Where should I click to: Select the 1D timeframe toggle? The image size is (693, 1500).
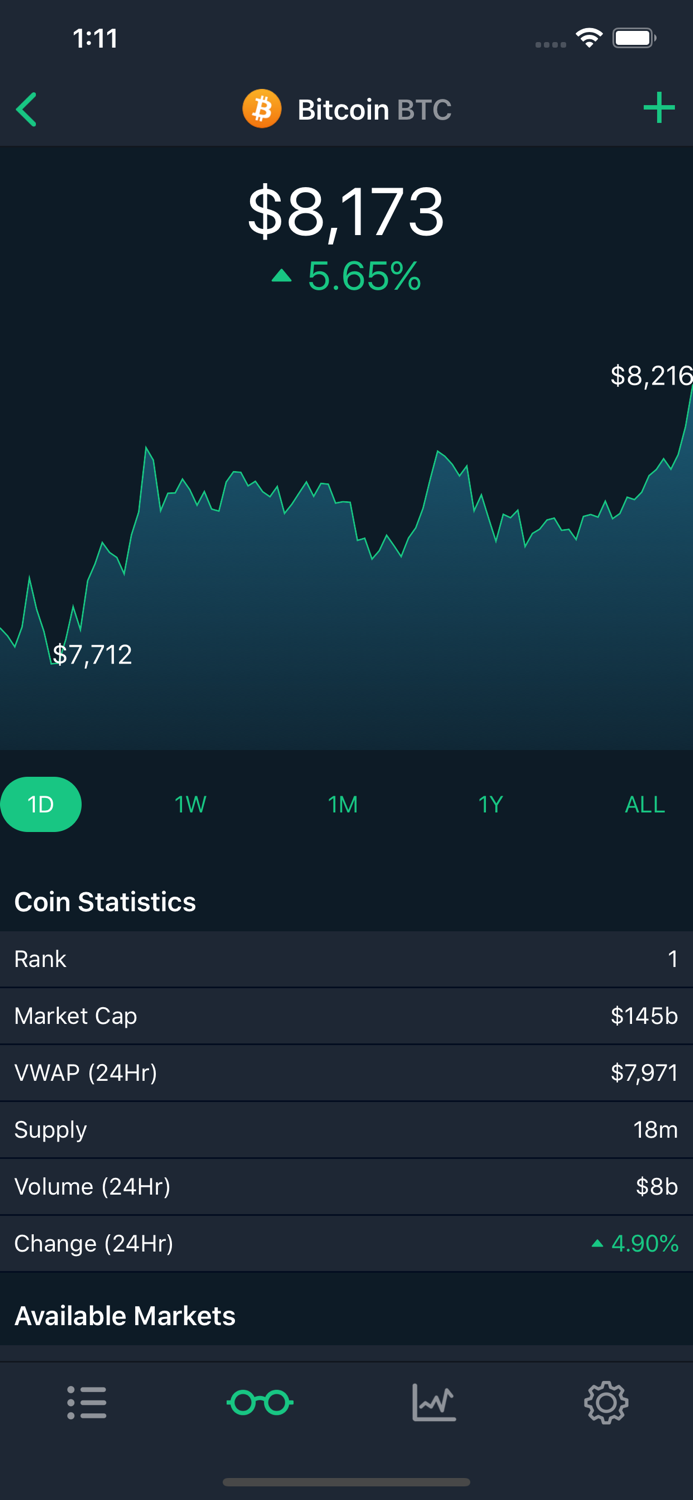[x=41, y=804]
